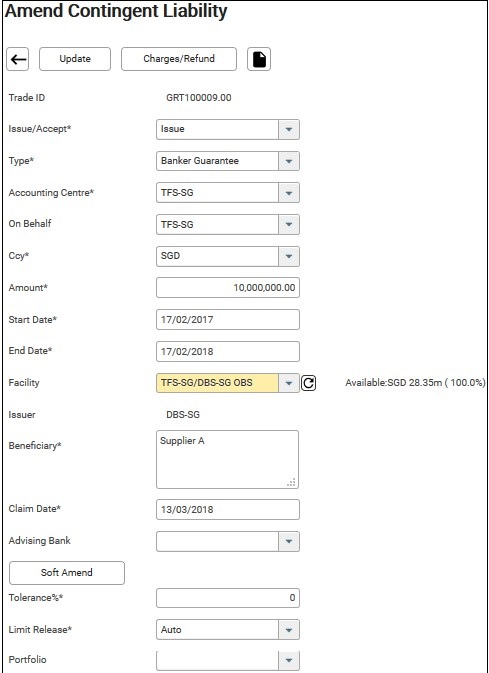Expand the Facility dropdown

pyautogui.click(x=228, y=383)
